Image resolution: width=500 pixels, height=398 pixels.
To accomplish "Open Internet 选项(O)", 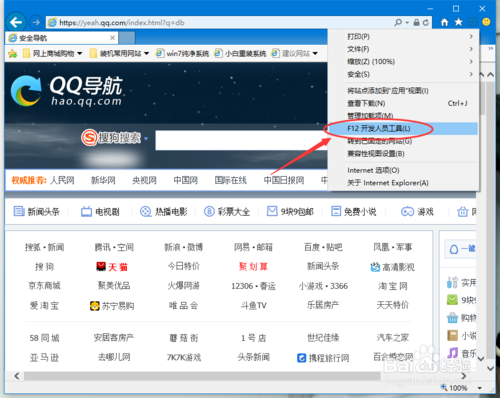I will [403, 170].
